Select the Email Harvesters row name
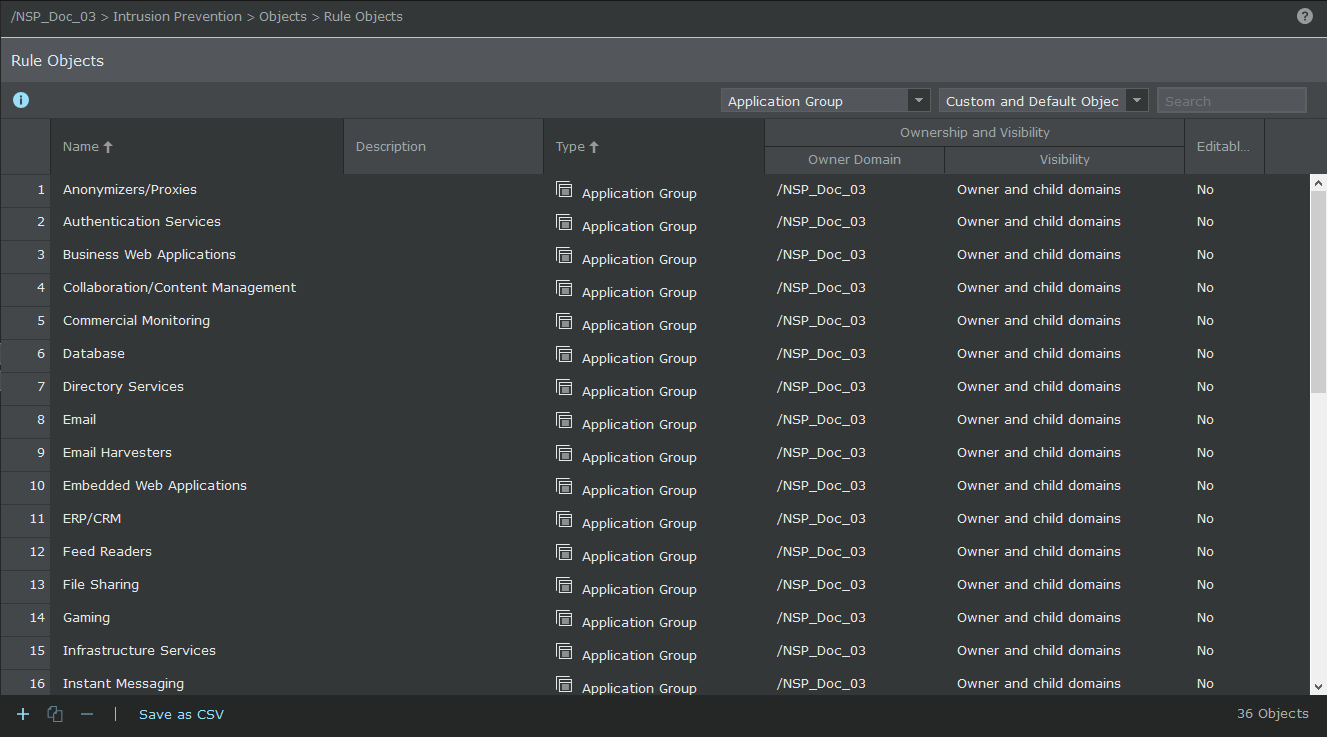The image size is (1327, 737). click(117, 453)
